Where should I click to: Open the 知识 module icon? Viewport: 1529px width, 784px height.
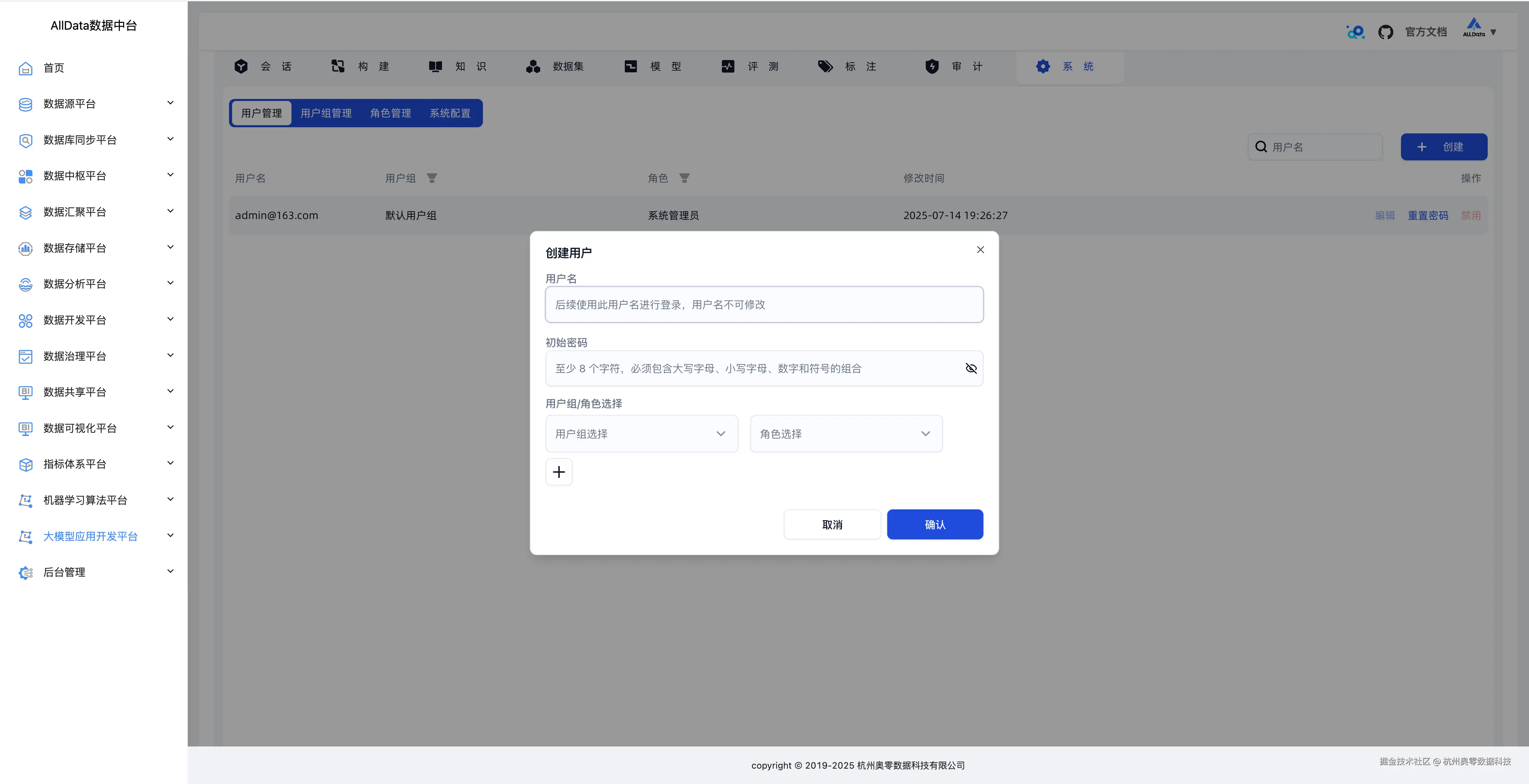tap(435, 67)
